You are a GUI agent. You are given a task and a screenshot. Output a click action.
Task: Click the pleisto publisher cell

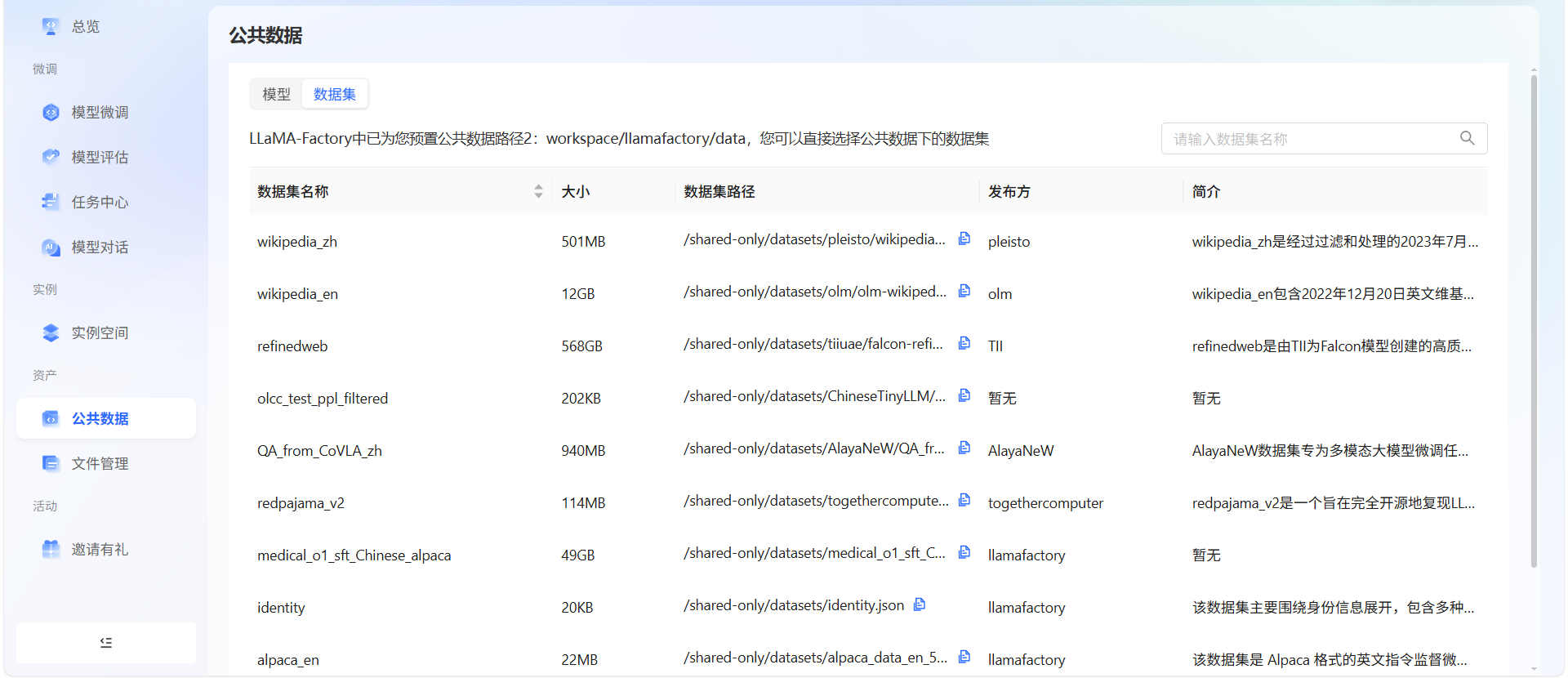click(x=1009, y=242)
